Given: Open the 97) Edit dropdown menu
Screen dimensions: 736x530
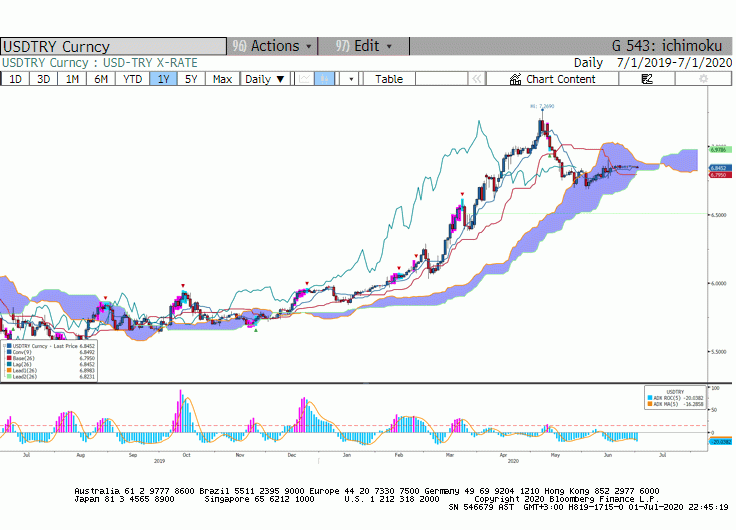Looking at the screenshot, I should click(364, 46).
